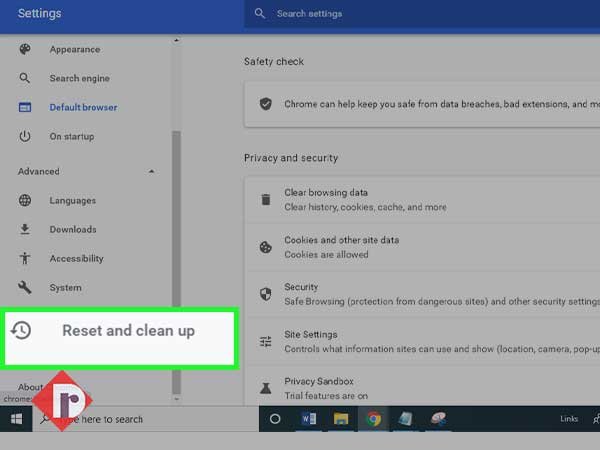
Task: Open Languages settings
Action: (x=73, y=200)
